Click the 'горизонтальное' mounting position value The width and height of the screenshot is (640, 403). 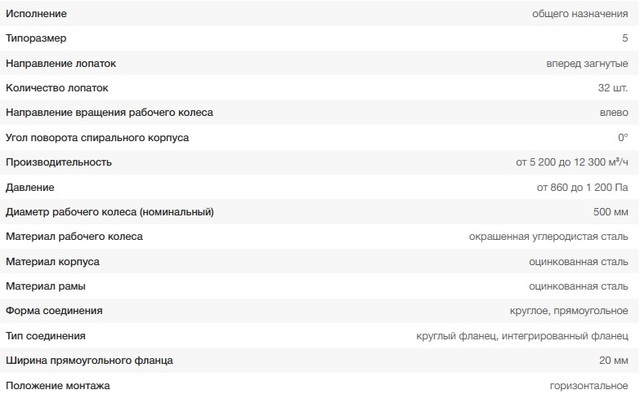pyautogui.click(x=588, y=385)
